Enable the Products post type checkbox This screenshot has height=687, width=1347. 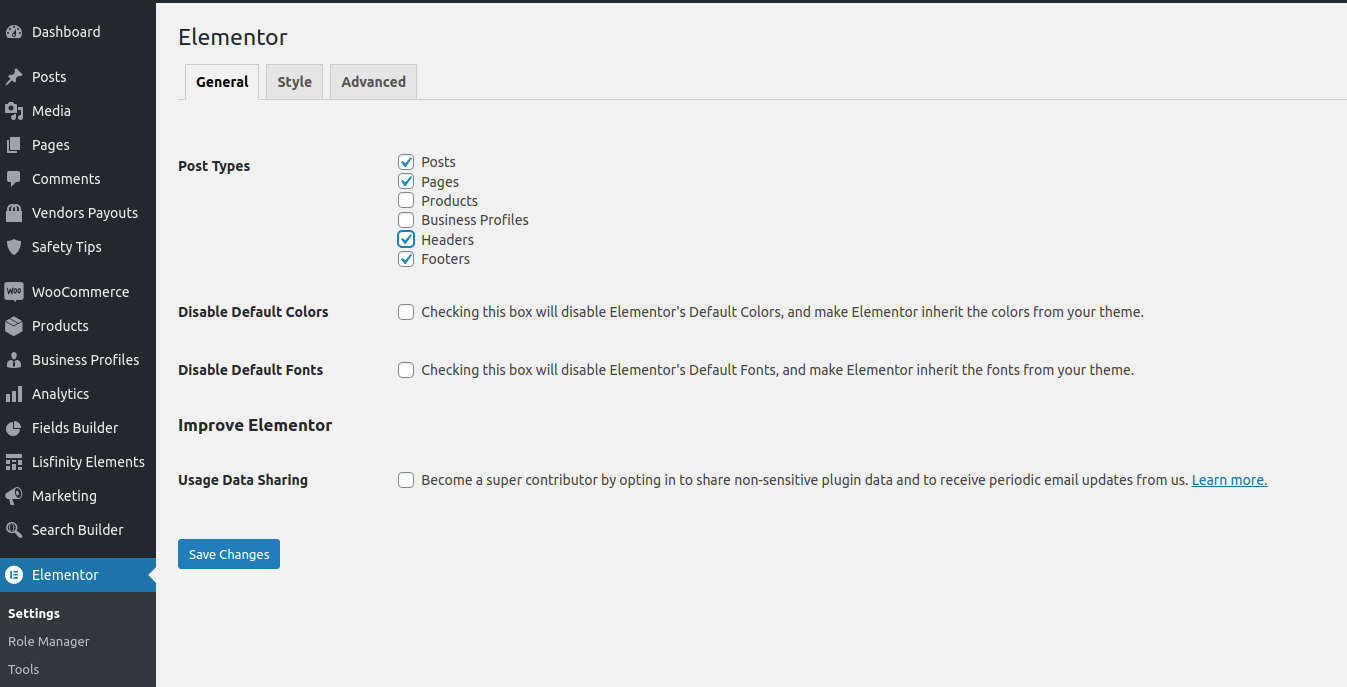click(x=406, y=201)
